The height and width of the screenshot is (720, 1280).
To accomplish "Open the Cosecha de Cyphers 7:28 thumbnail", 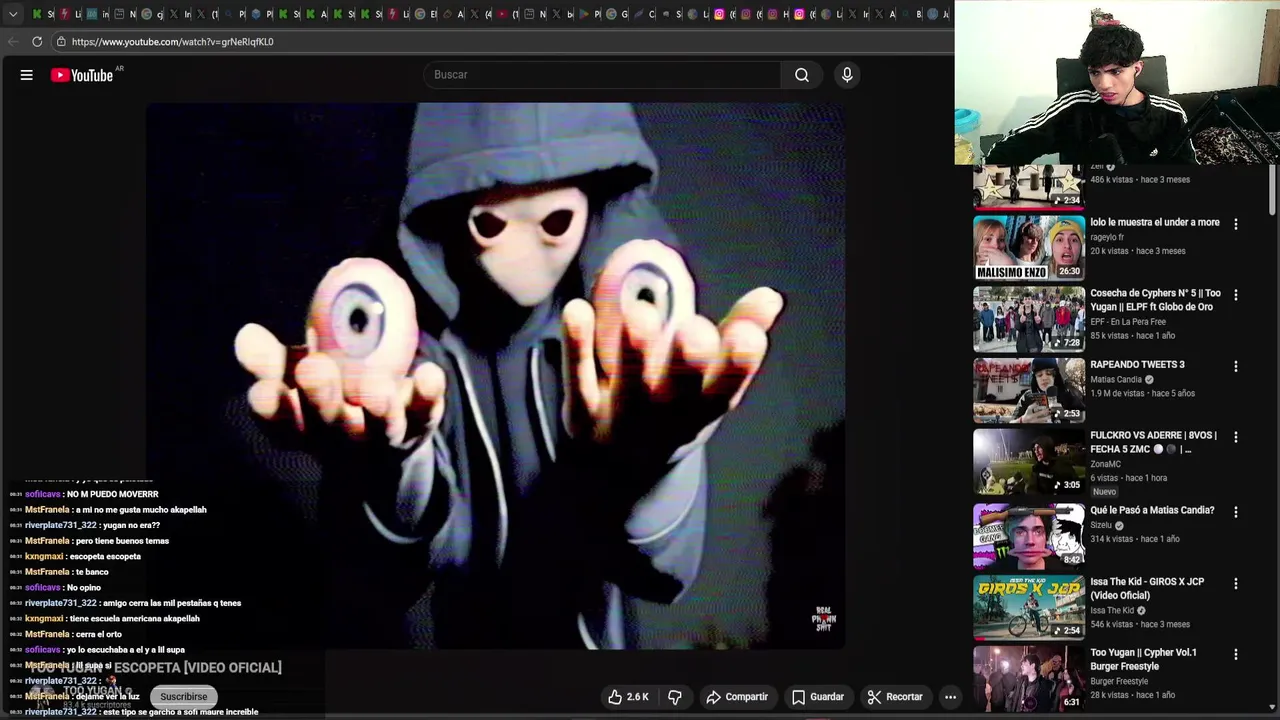I will pos(1029,319).
